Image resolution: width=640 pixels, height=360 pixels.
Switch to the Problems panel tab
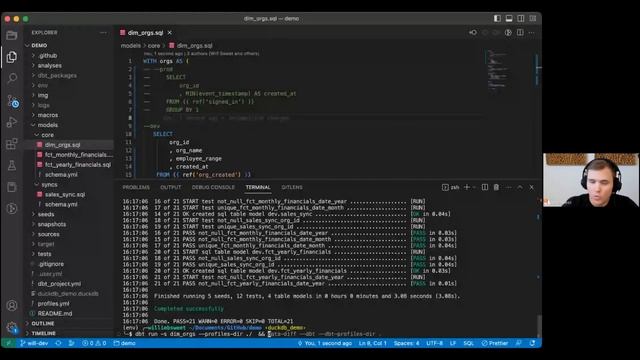point(136,187)
